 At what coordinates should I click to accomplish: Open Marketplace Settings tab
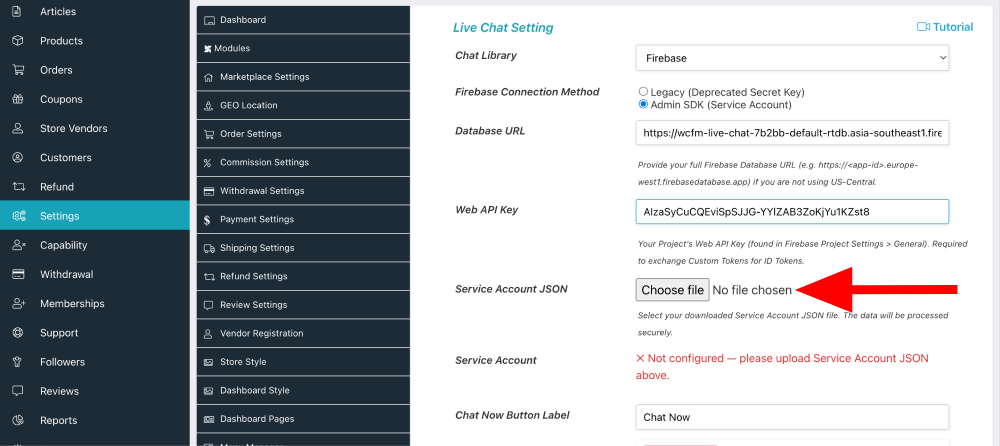tap(264, 77)
